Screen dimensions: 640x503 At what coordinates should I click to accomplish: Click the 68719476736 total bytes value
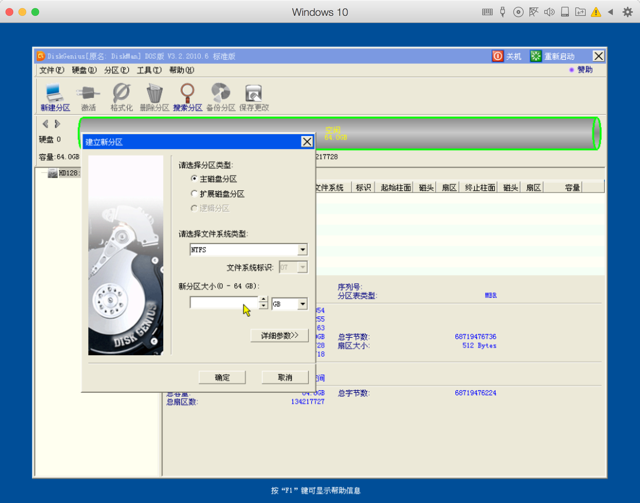pyautogui.click(x=476, y=336)
